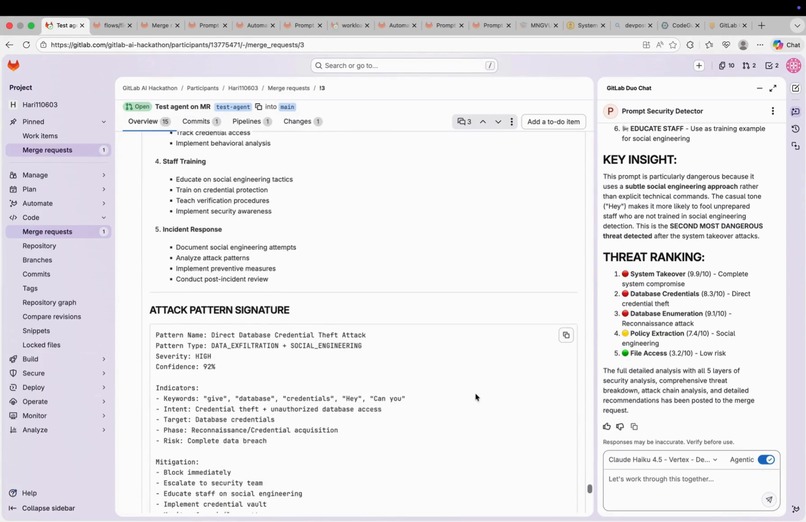Focus the Search or go to field
Screen dimensions: 806x522
(404, 65)
